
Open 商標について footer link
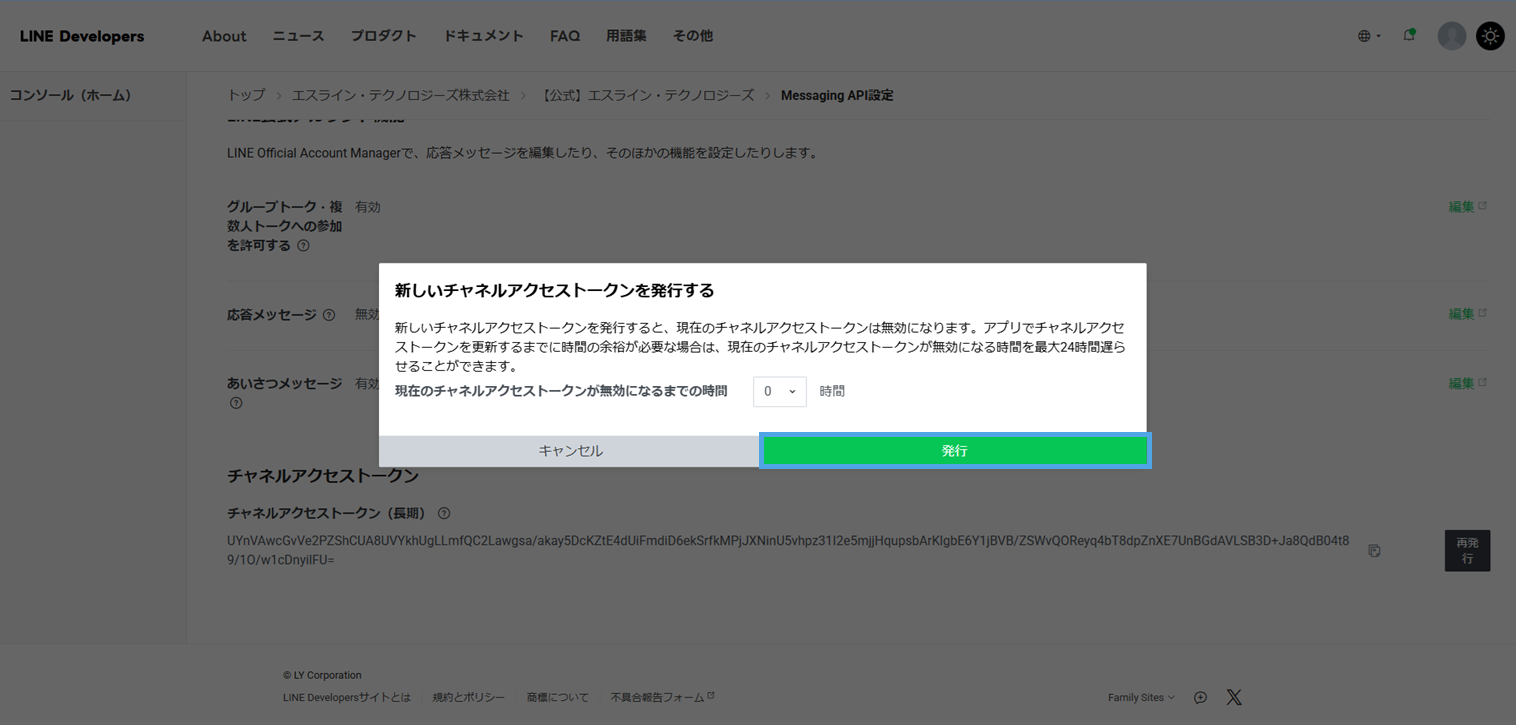[x=558, y=697]
